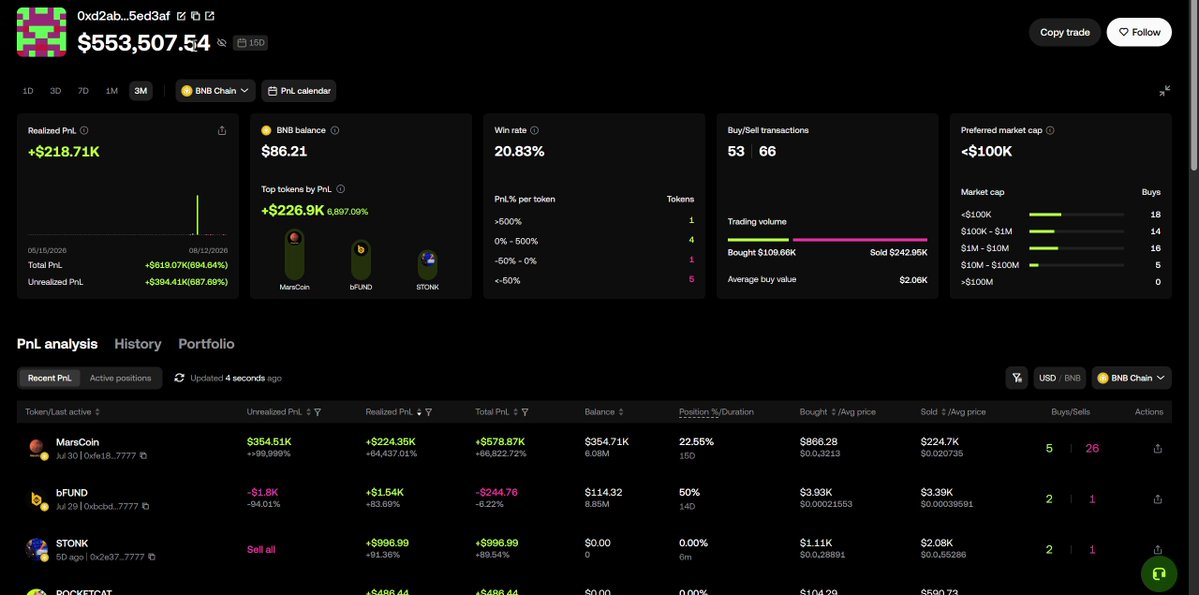Screen dimensions: 1199x595
Task: Show info for Top tokens by PnL
Action: pos(340,189)
